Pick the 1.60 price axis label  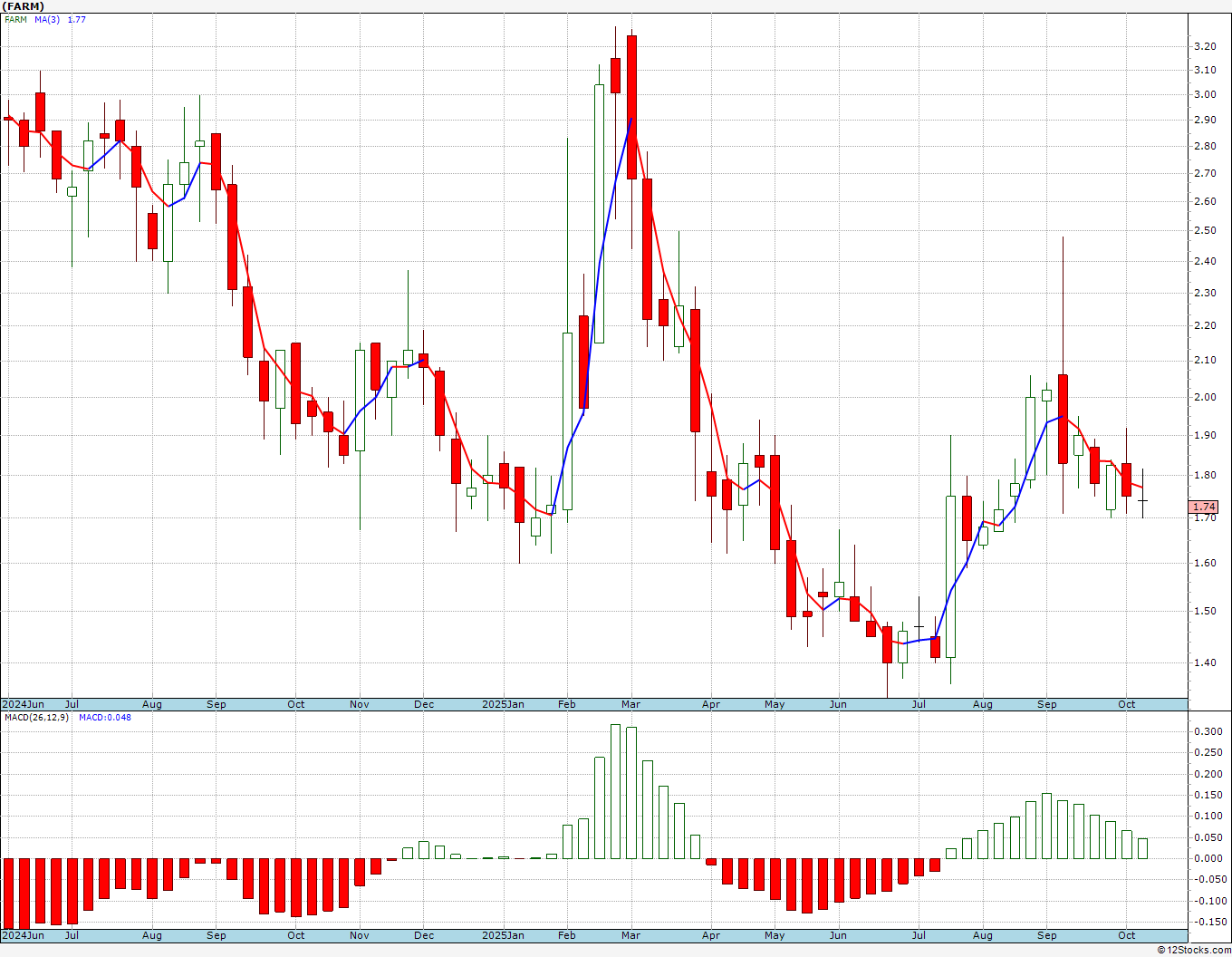tap(1205, 564)
